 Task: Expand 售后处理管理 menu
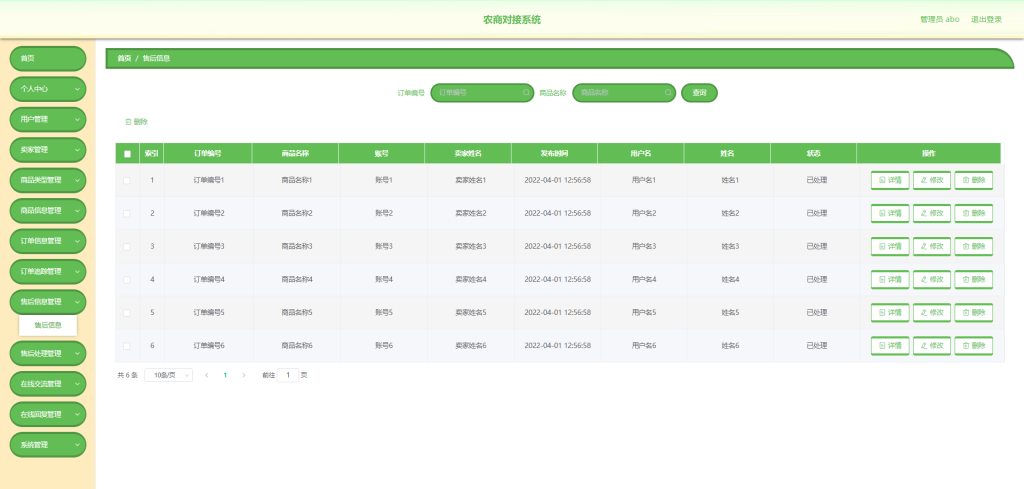tap(48, 353)
